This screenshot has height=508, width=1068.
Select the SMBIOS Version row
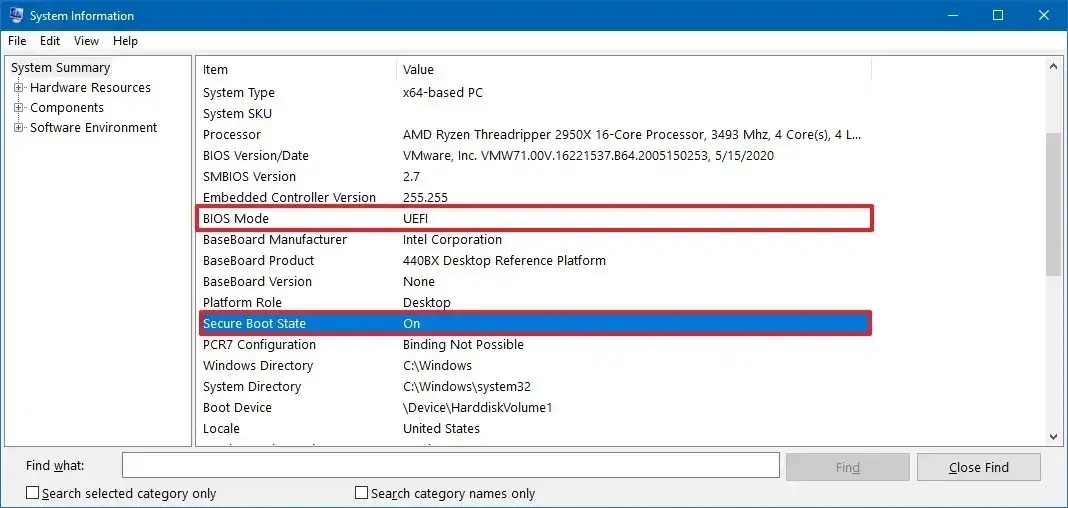click(535, 176)
